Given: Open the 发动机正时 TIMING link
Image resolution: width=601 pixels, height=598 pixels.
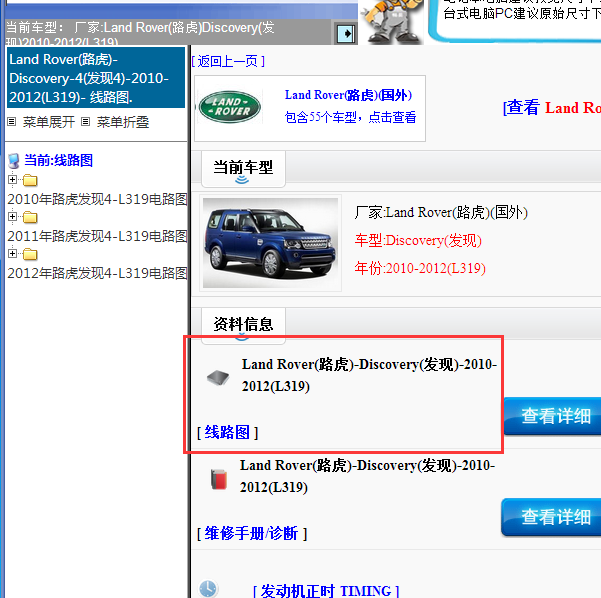Looking at the screenshot, I should pyautogui.click(x=326, y=591).
